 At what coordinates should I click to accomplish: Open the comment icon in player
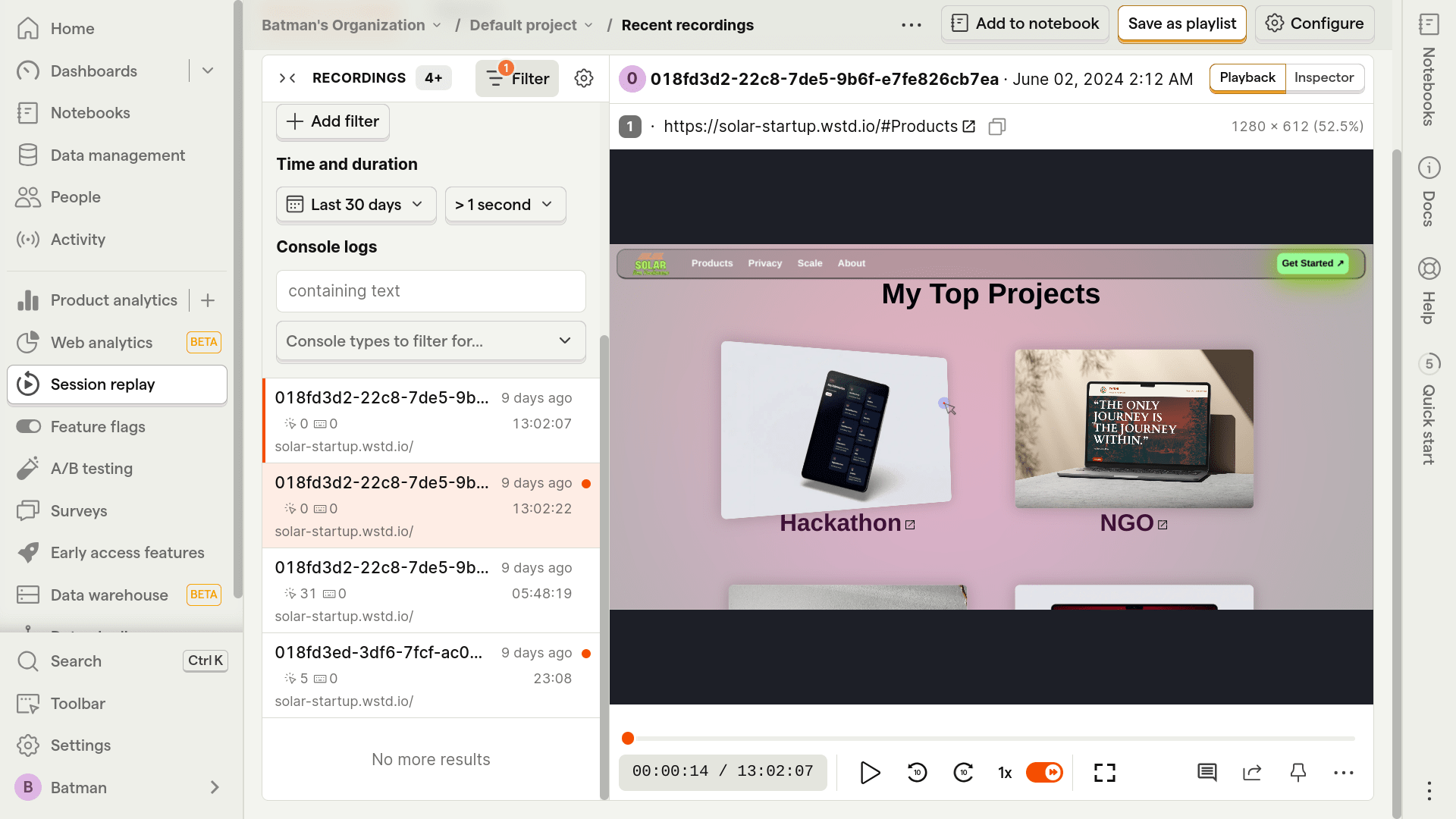click(x=1207, y=773)
